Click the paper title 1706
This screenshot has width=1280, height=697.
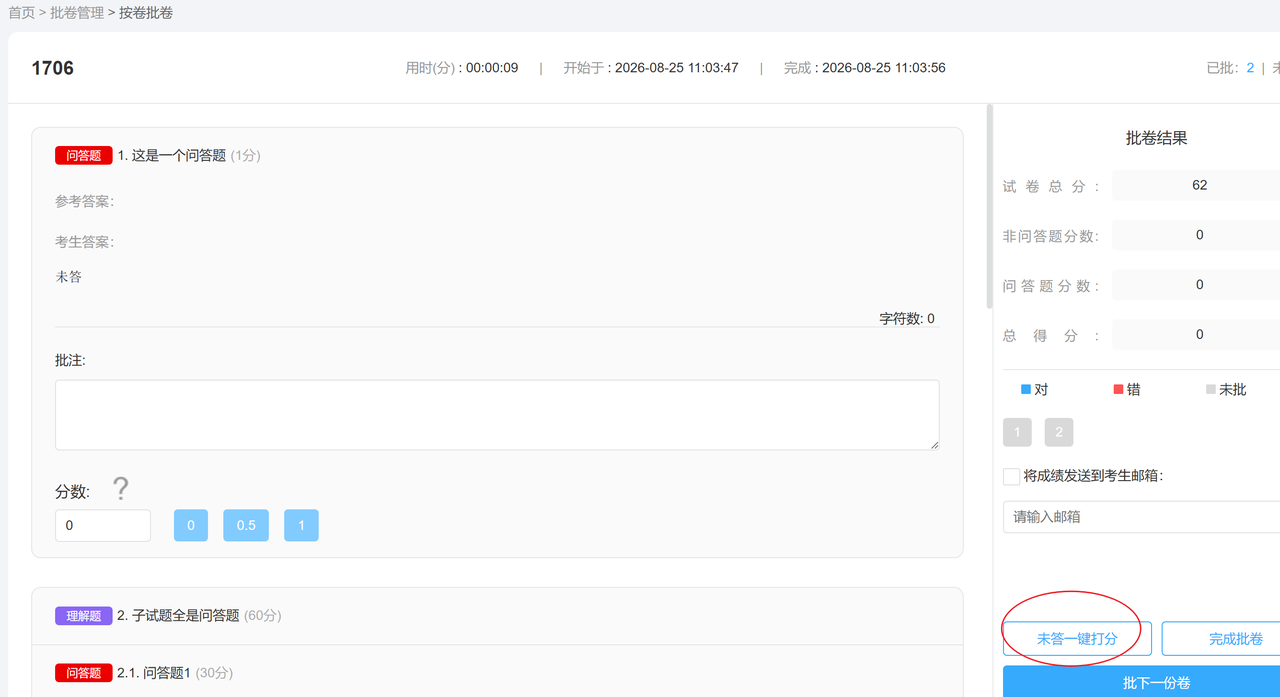(x=53, y=68)
